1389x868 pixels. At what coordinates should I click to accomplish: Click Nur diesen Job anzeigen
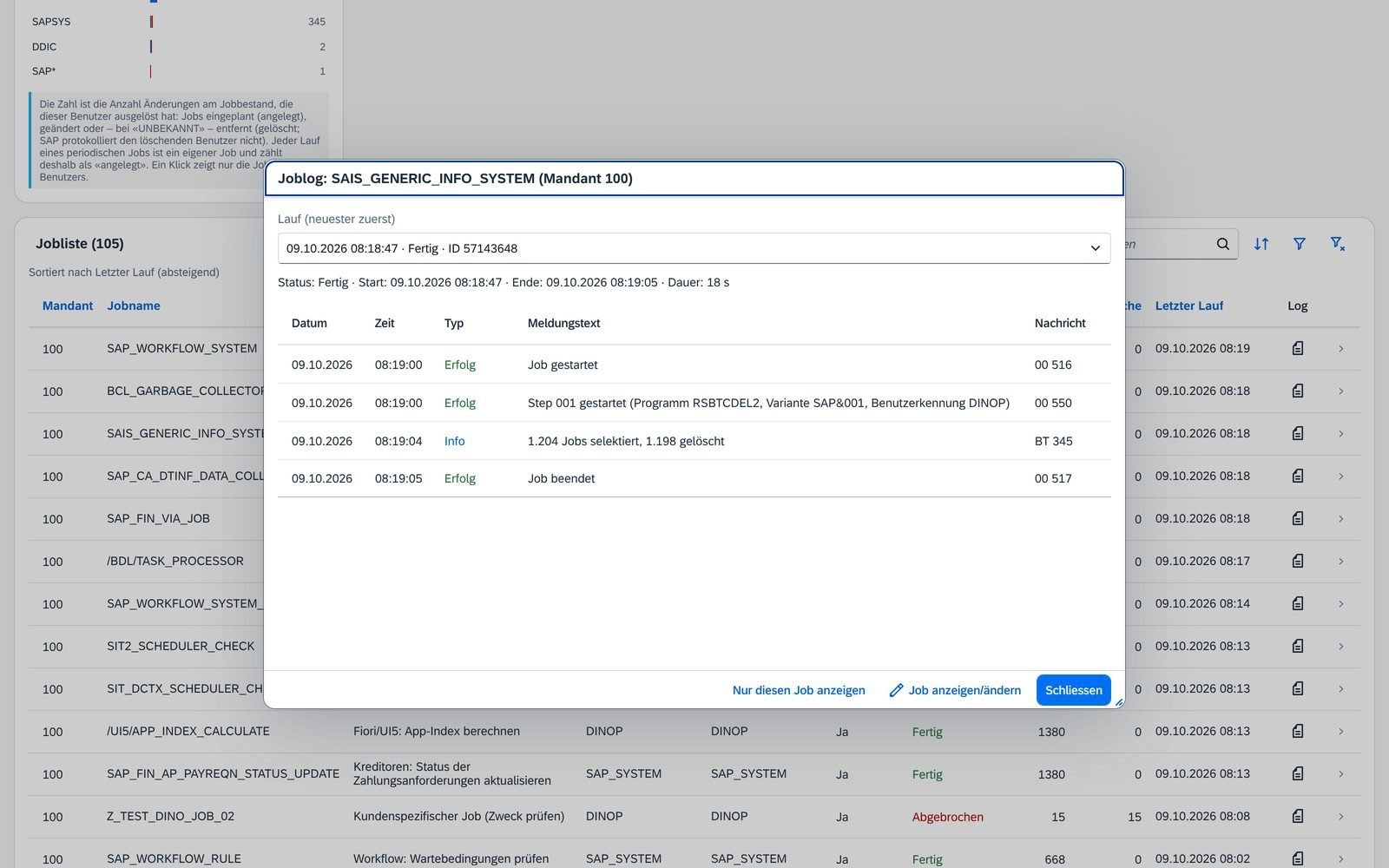click(x=799, y=690)
